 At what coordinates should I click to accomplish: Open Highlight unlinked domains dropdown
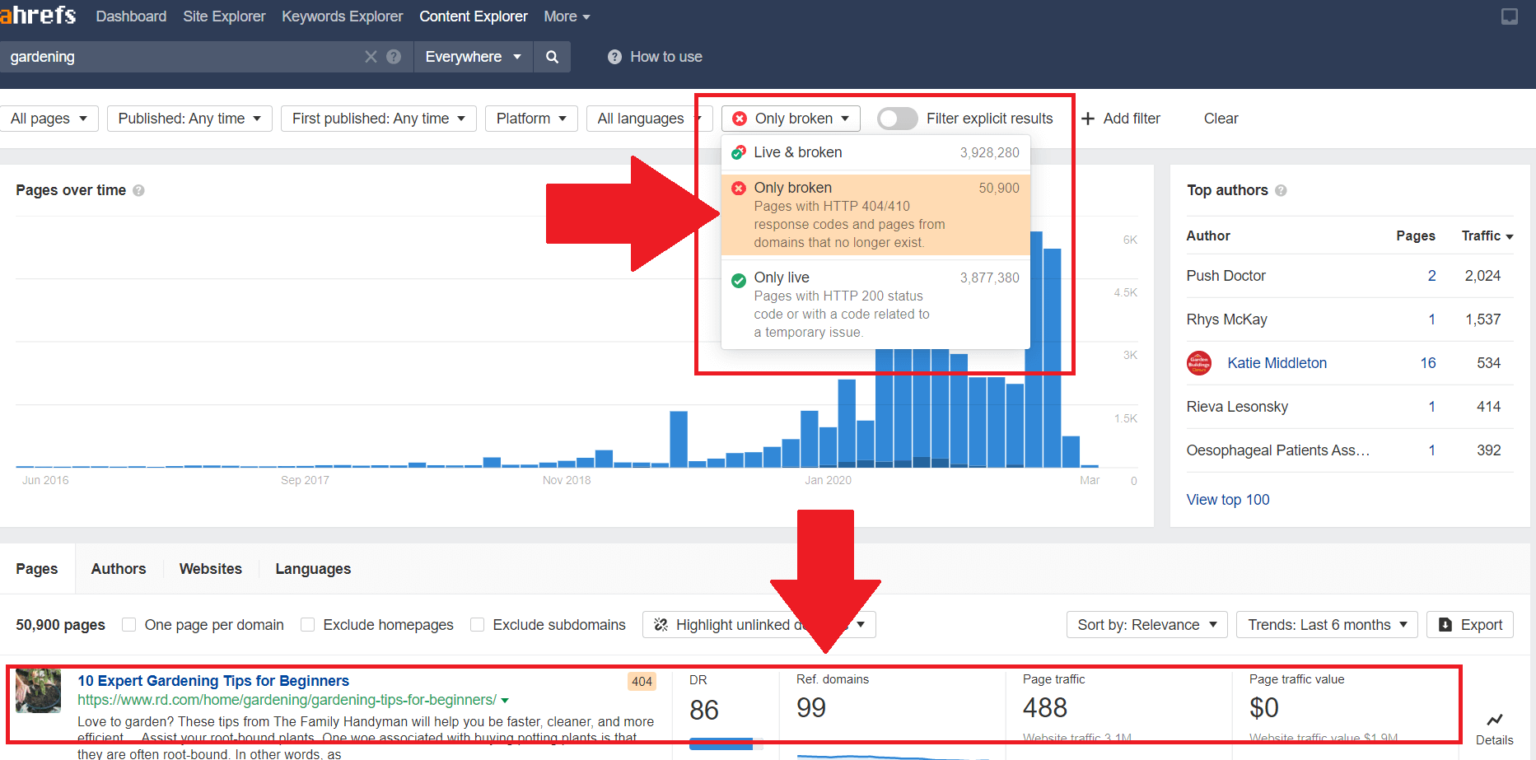[x=760, y=625]
